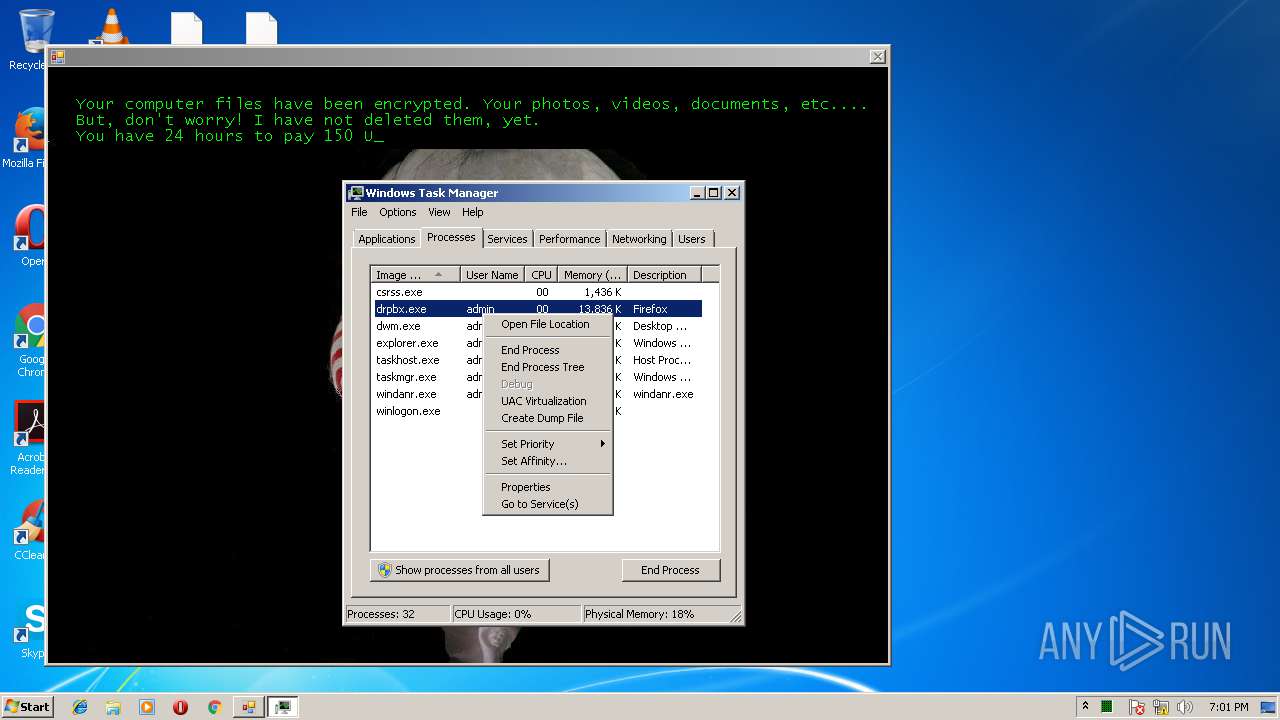Image resolution: width=1280 pixels, height=720 pixels.
Task: Toggle UAC Virtualization menu item
Action: click(547, 401)
